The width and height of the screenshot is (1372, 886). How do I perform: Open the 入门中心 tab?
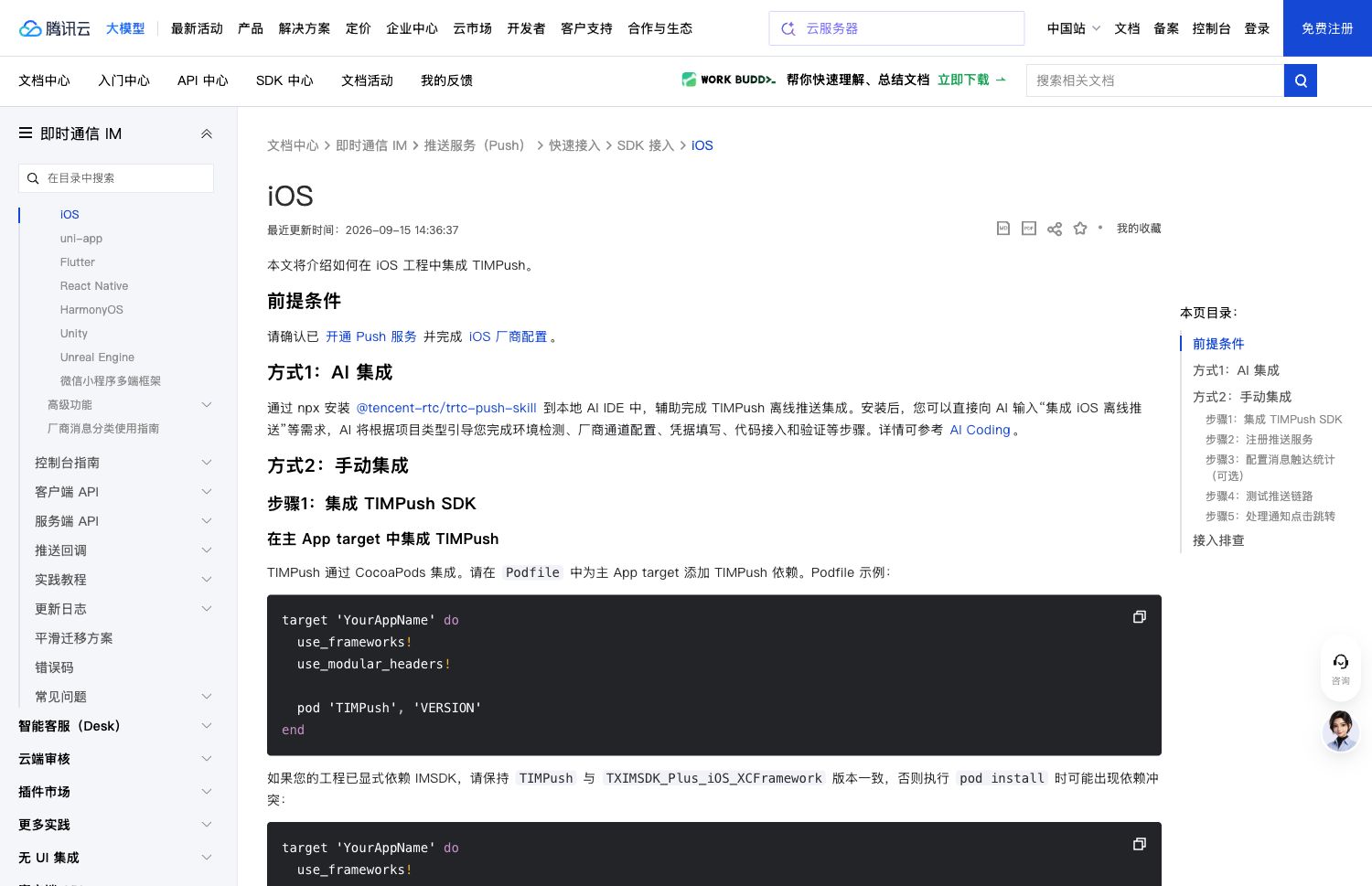coord(124,80)
